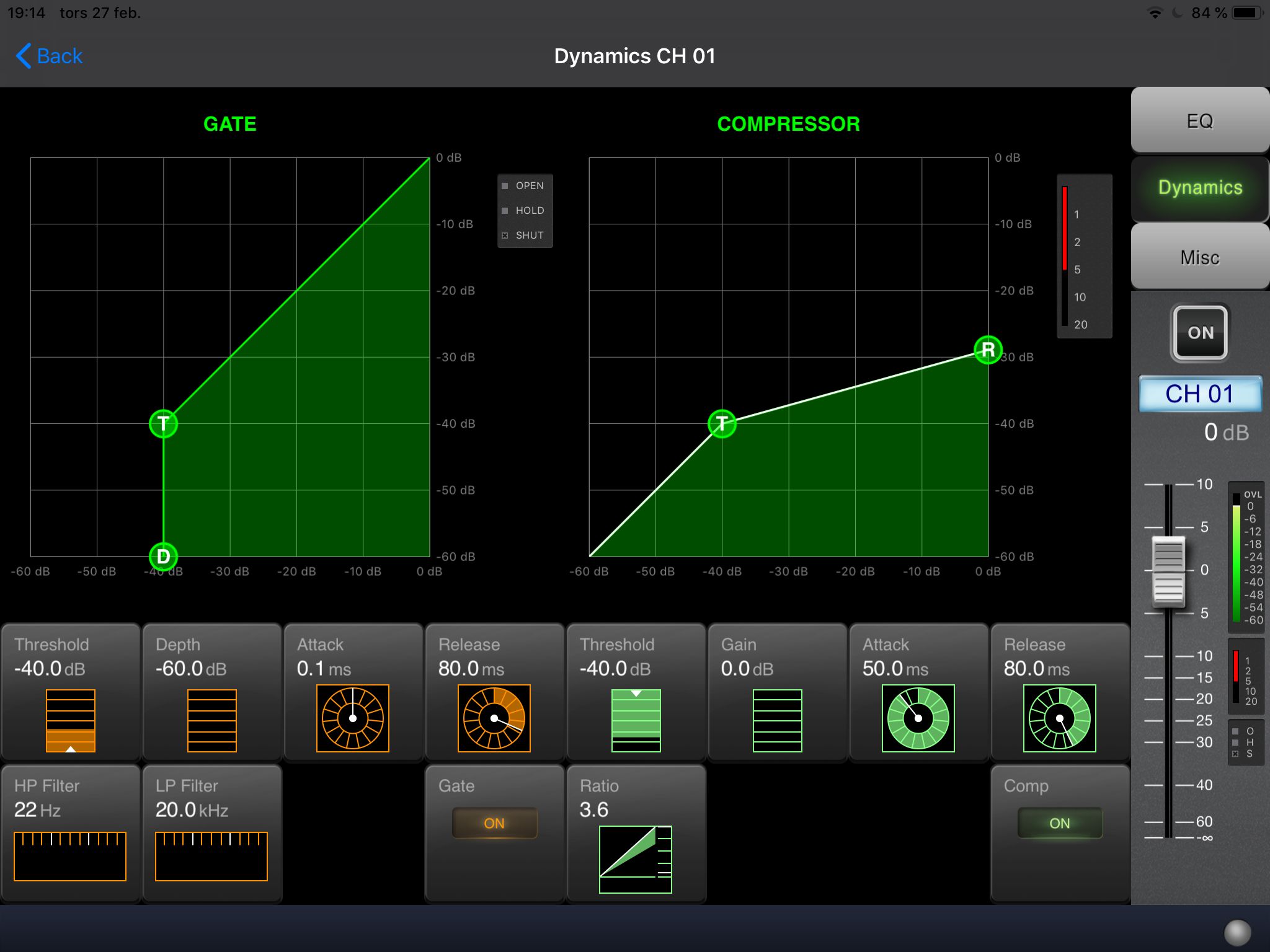Toggle the Gate ON switch
The width and height of the screenshot is (1270, 952).
pyautogui.click(x=494, y=823)
